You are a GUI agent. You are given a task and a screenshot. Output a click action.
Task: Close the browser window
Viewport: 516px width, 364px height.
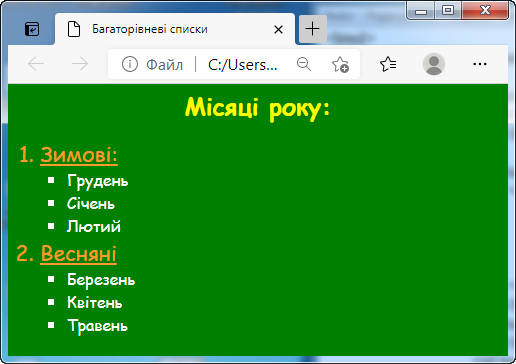[x=485, y=11]
